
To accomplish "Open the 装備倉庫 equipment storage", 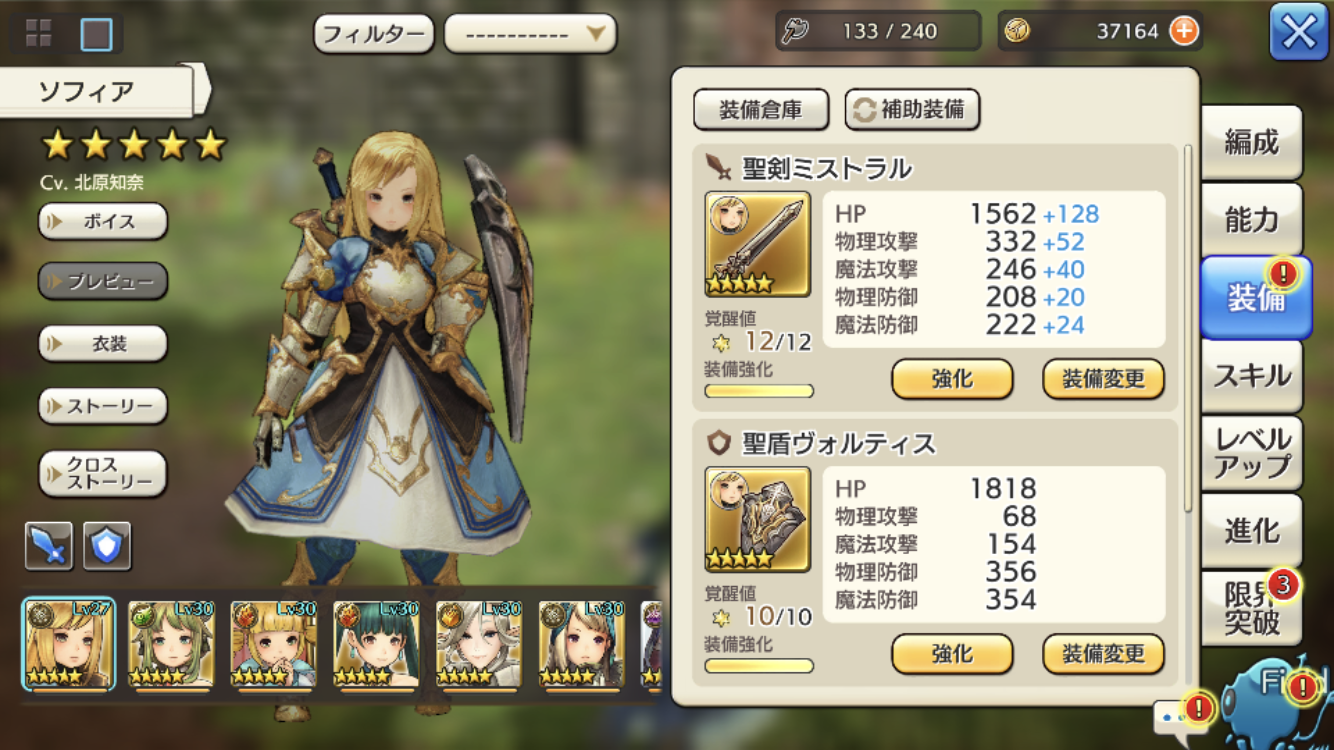I will click(x=761, y=110).
